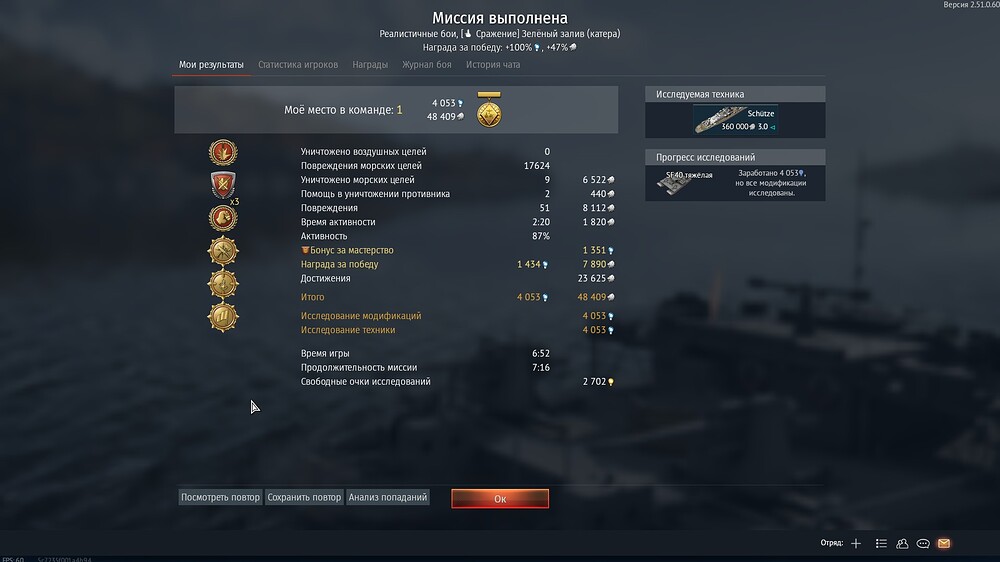Click the gold order medal beside team place
Image resolution: width=1000 pixels, height=562 pixels.
click(x=489, y=110)
